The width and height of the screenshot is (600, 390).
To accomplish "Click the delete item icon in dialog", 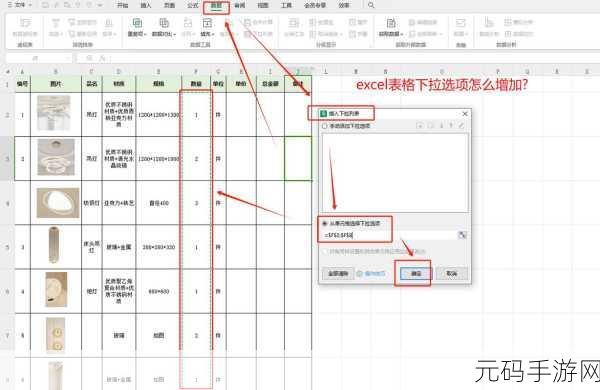I will [430, 126].
